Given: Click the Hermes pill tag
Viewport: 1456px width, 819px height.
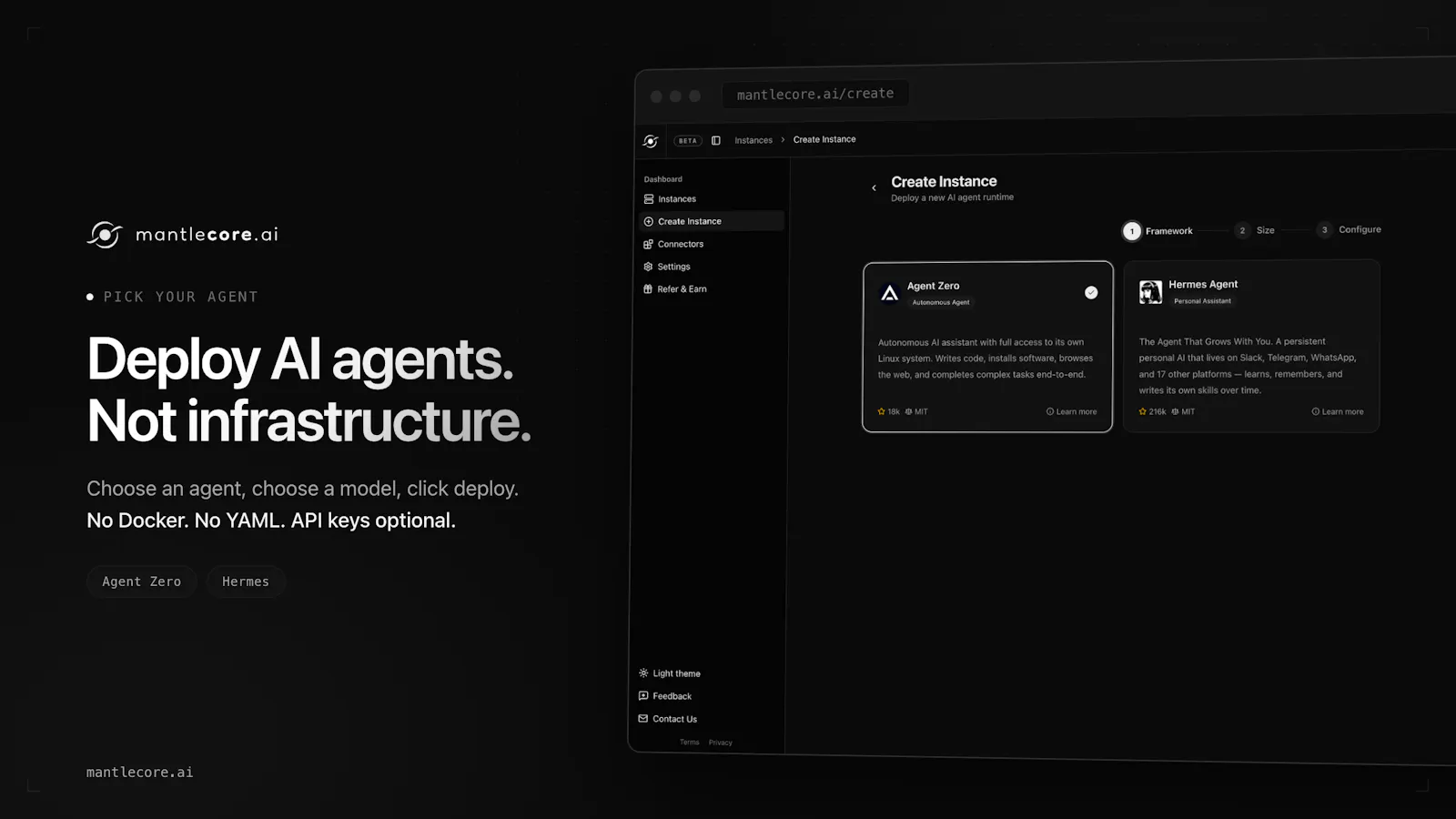Looking at the screenshot, I should click(x=246, y=581).
